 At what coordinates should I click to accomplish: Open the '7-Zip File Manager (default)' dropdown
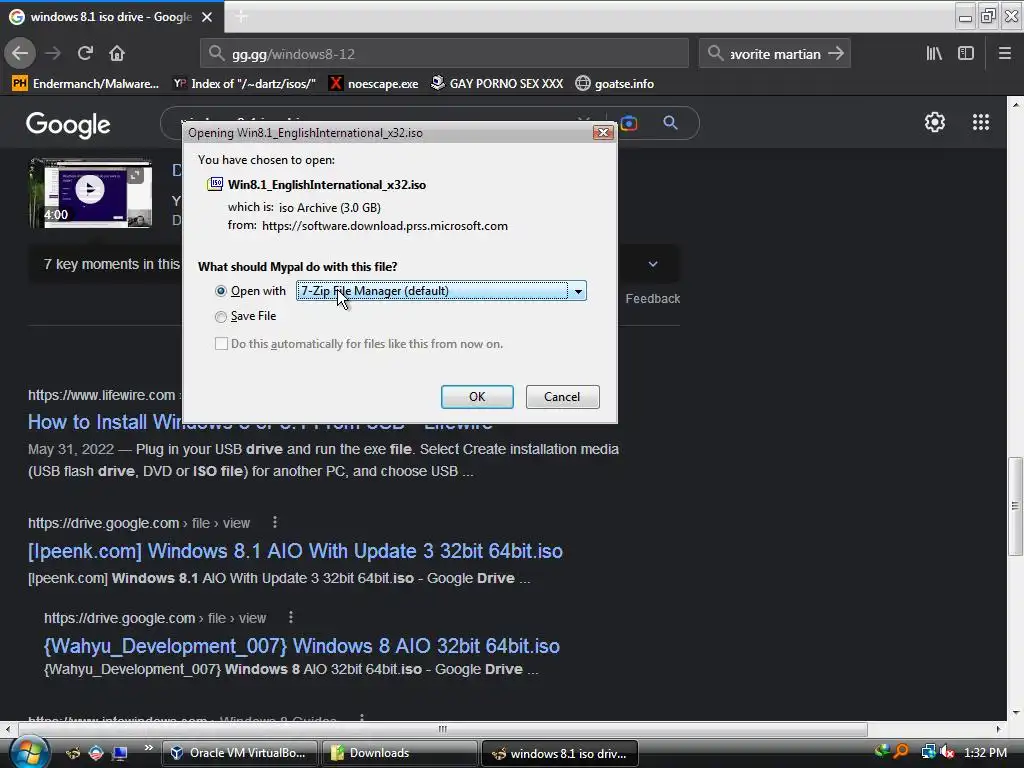441,291
